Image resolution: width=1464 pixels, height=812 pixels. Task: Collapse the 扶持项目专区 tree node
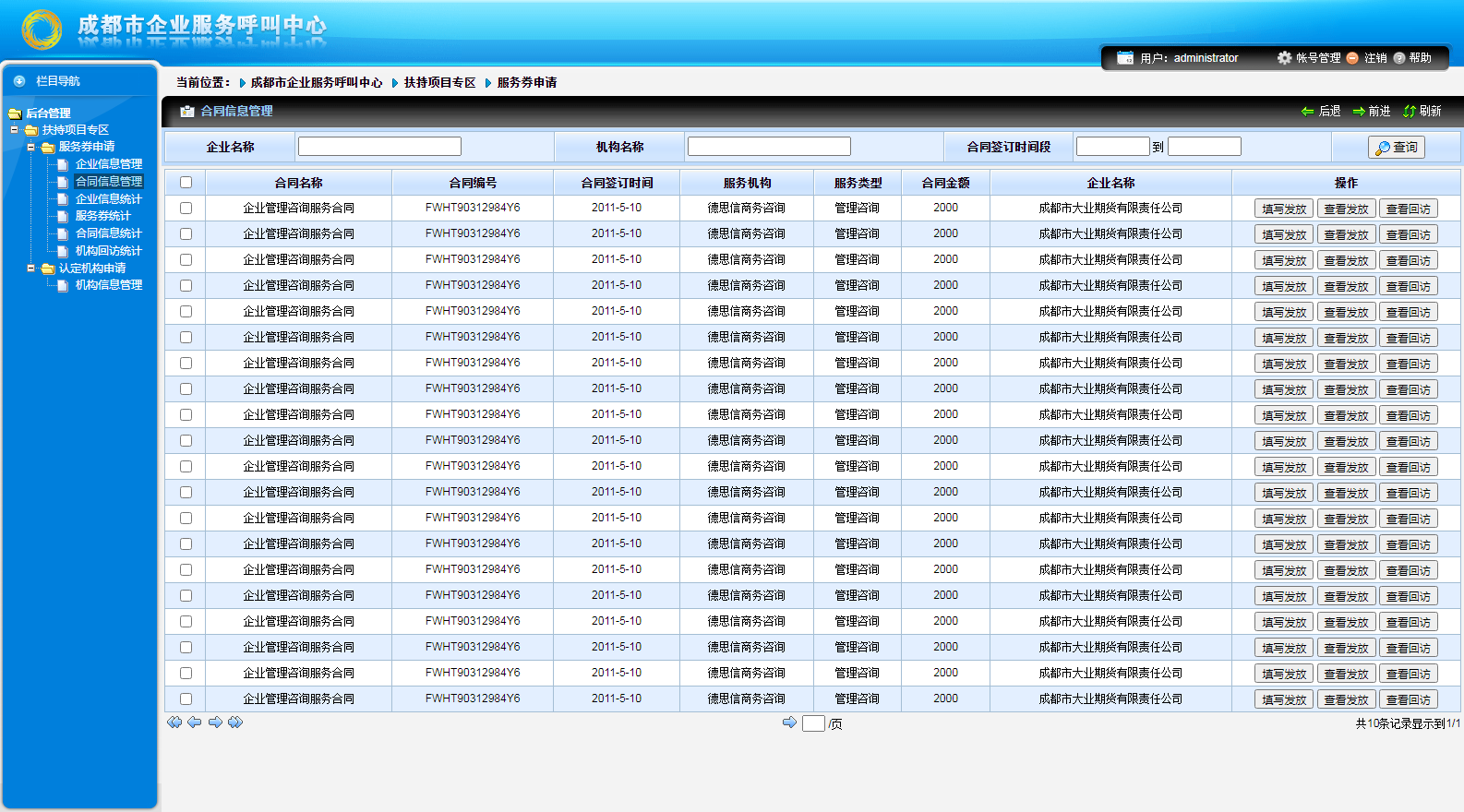(x=15, y=130)
